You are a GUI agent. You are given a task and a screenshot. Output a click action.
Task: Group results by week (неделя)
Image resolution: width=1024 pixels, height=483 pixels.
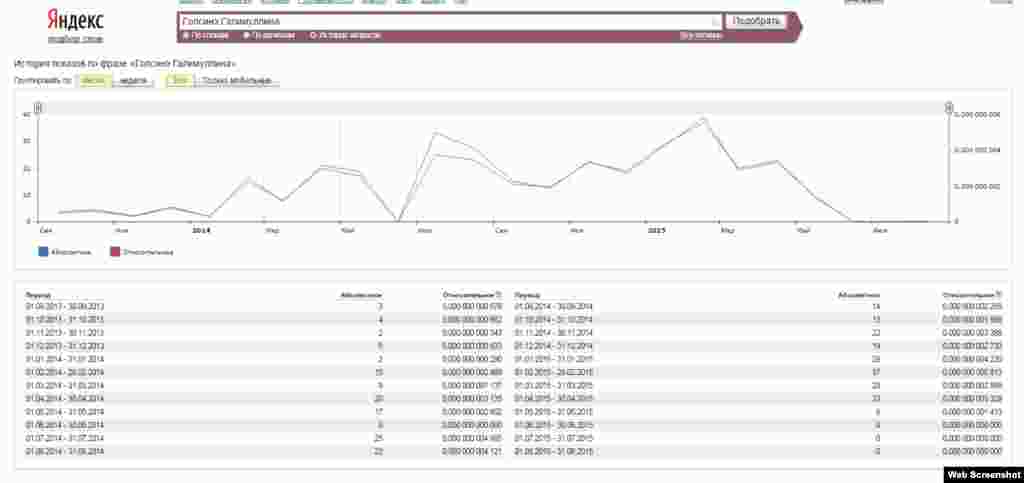(x=132, y=80)
